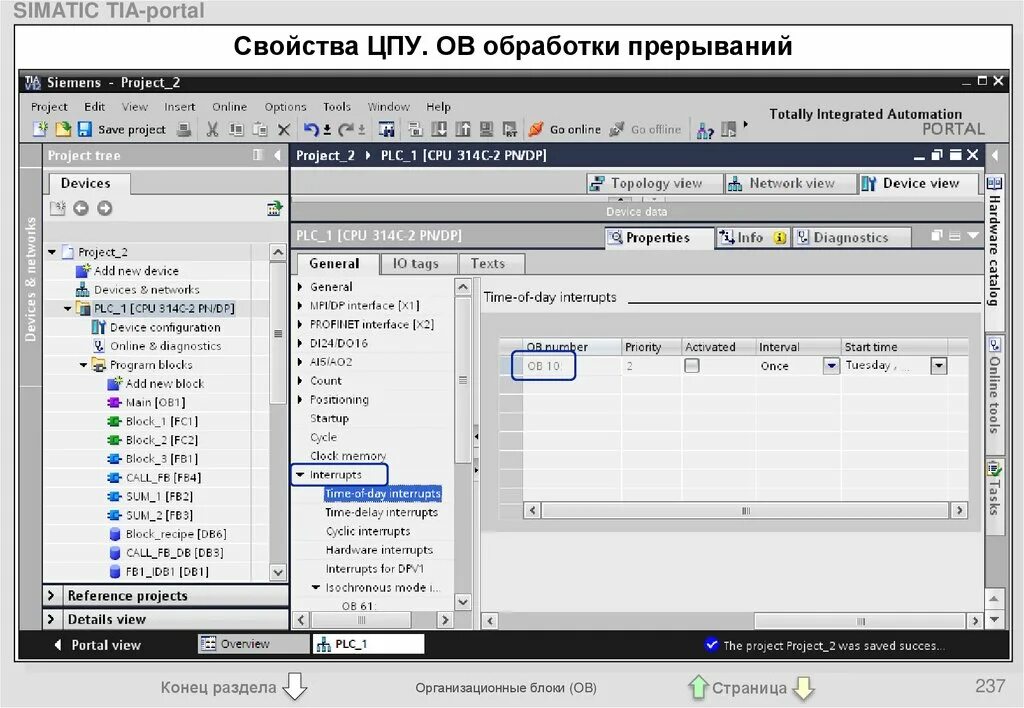Collapse the PLC_1 tree node
Screen dimensions: 1024x708
click(x=68, y=308)
